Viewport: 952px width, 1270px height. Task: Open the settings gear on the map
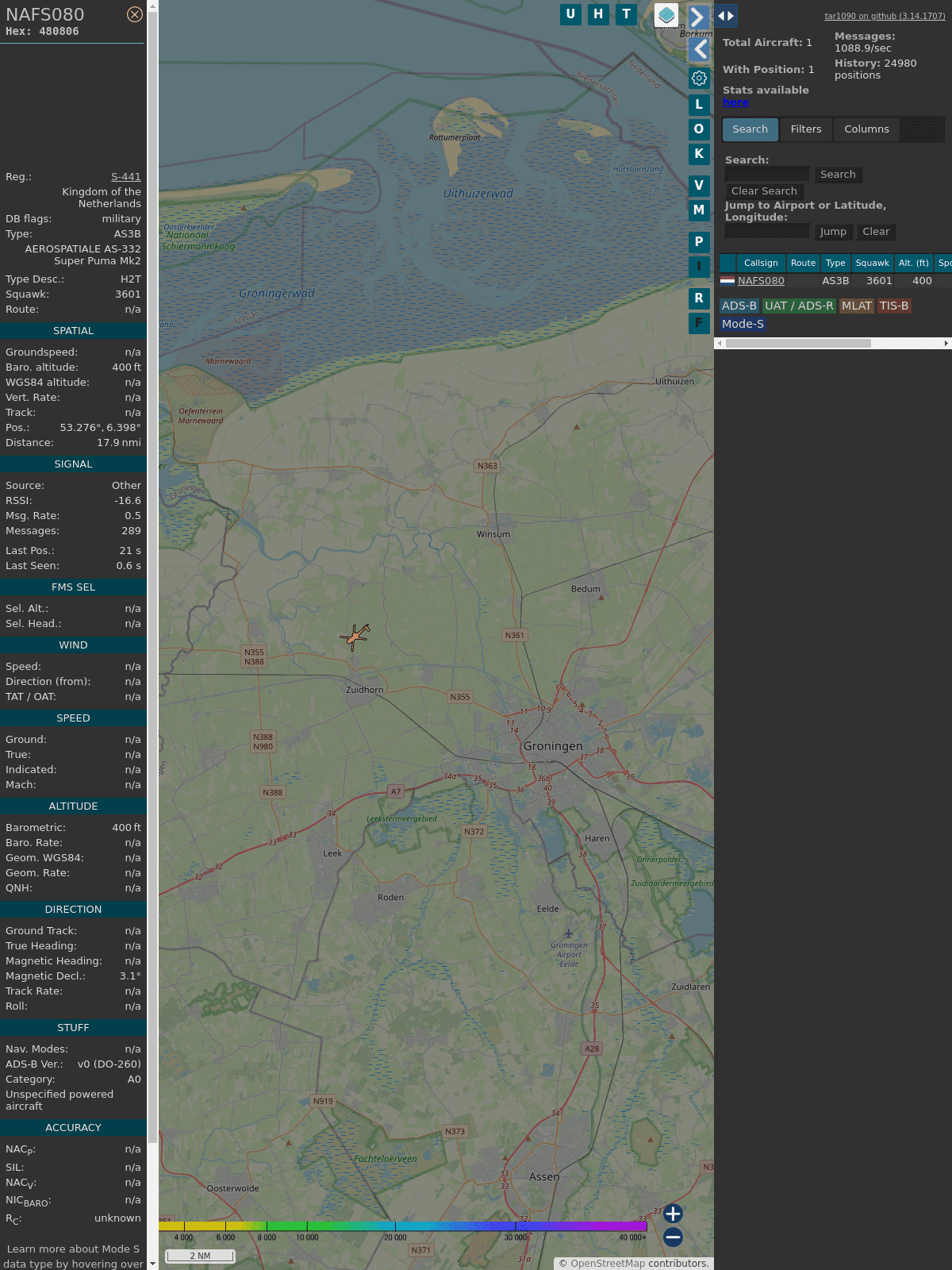click(699, 78)
